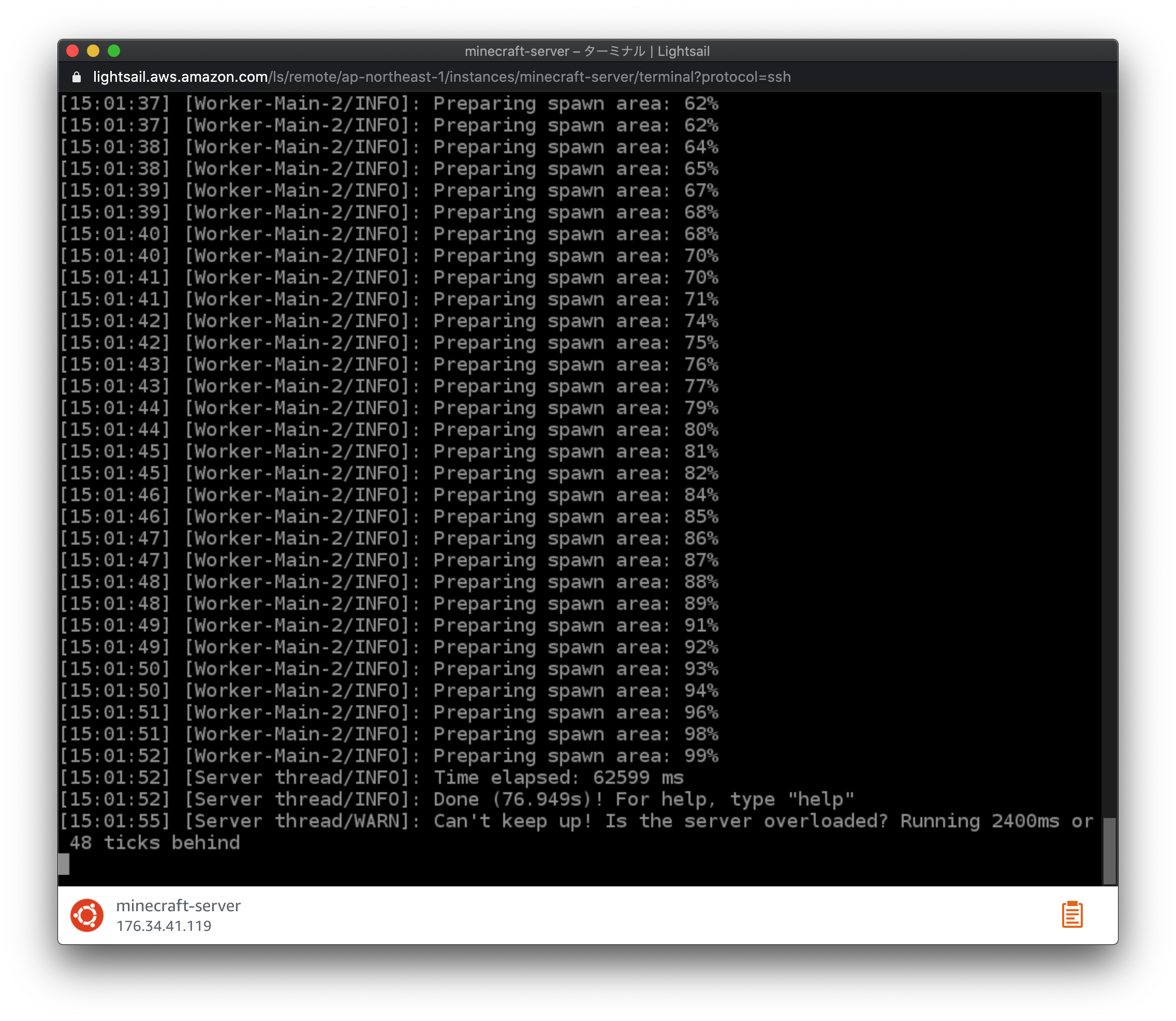Click the lightsail.aws.amazon.com URL text
This screenshot has height=1021, width=1176.
click(x=180, y=77)
